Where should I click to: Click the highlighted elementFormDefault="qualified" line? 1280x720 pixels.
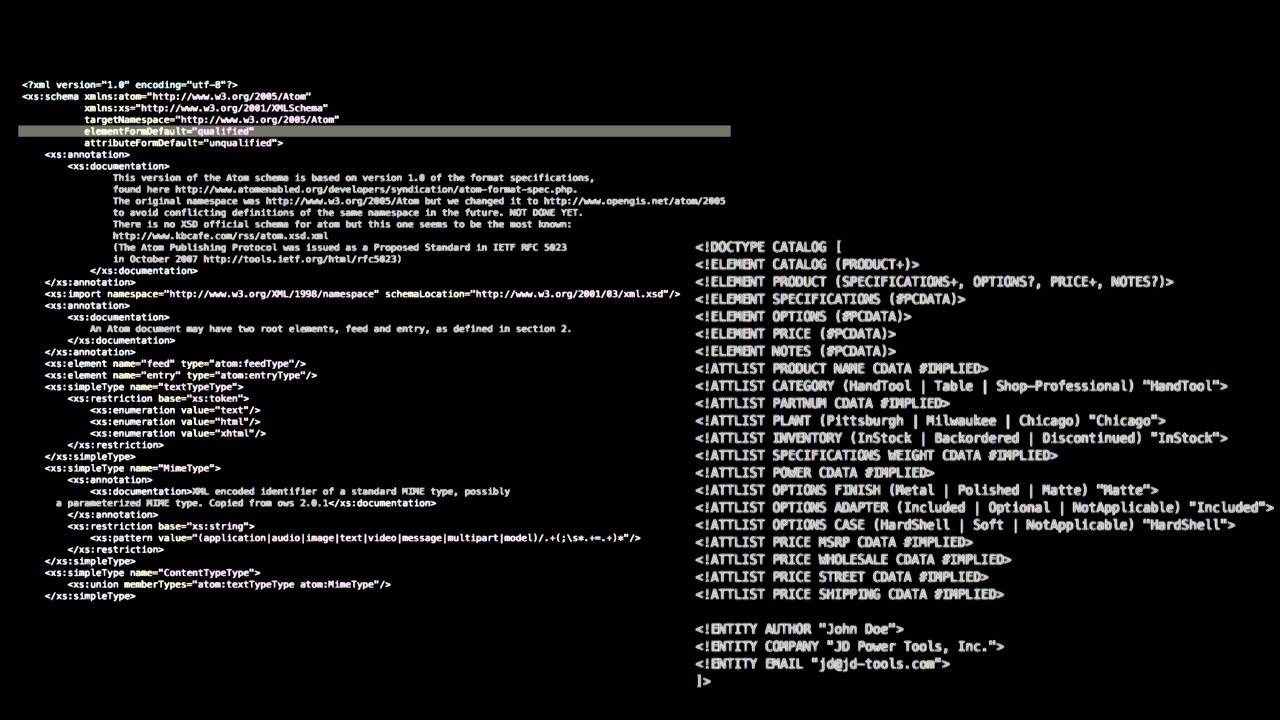point(169,131)
